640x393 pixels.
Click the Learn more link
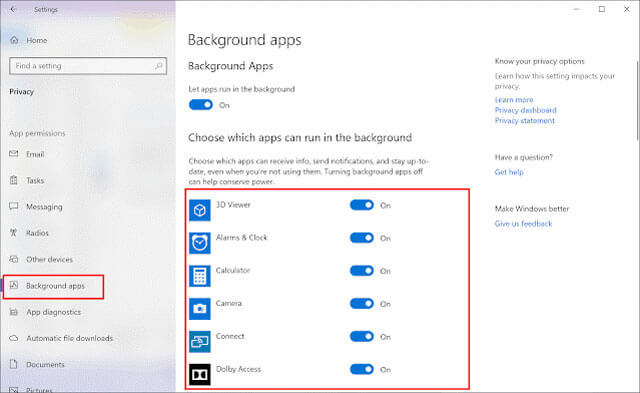pyautogui.click(x=513, y=100)
